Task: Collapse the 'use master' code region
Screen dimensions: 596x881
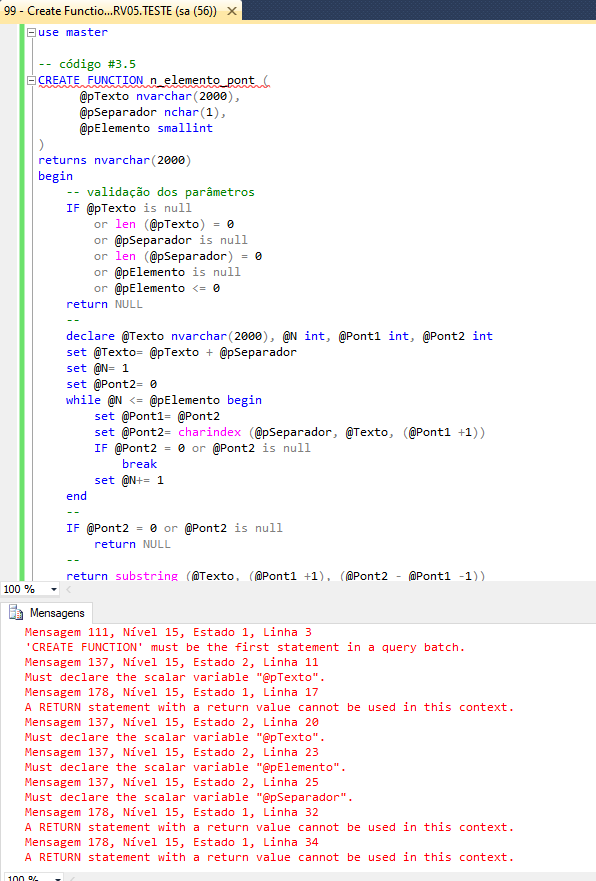Action: click(x=31, y=33)
